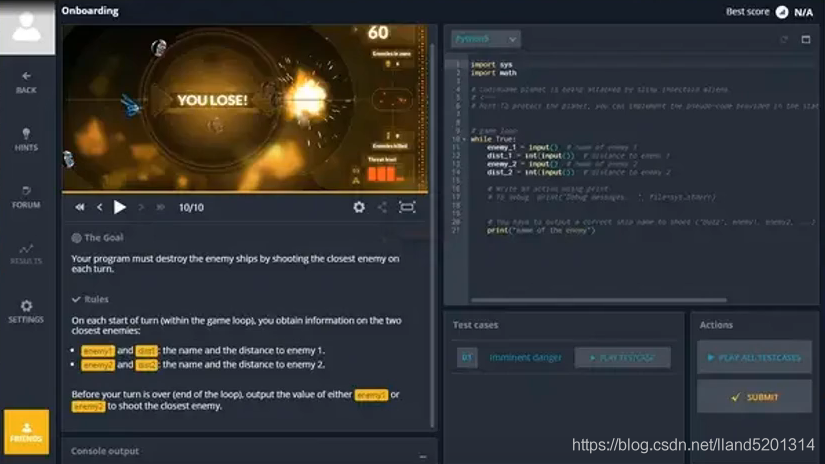Click the Best score icon
This screenshot has width=825, height=464.
[x=782, y=12]
